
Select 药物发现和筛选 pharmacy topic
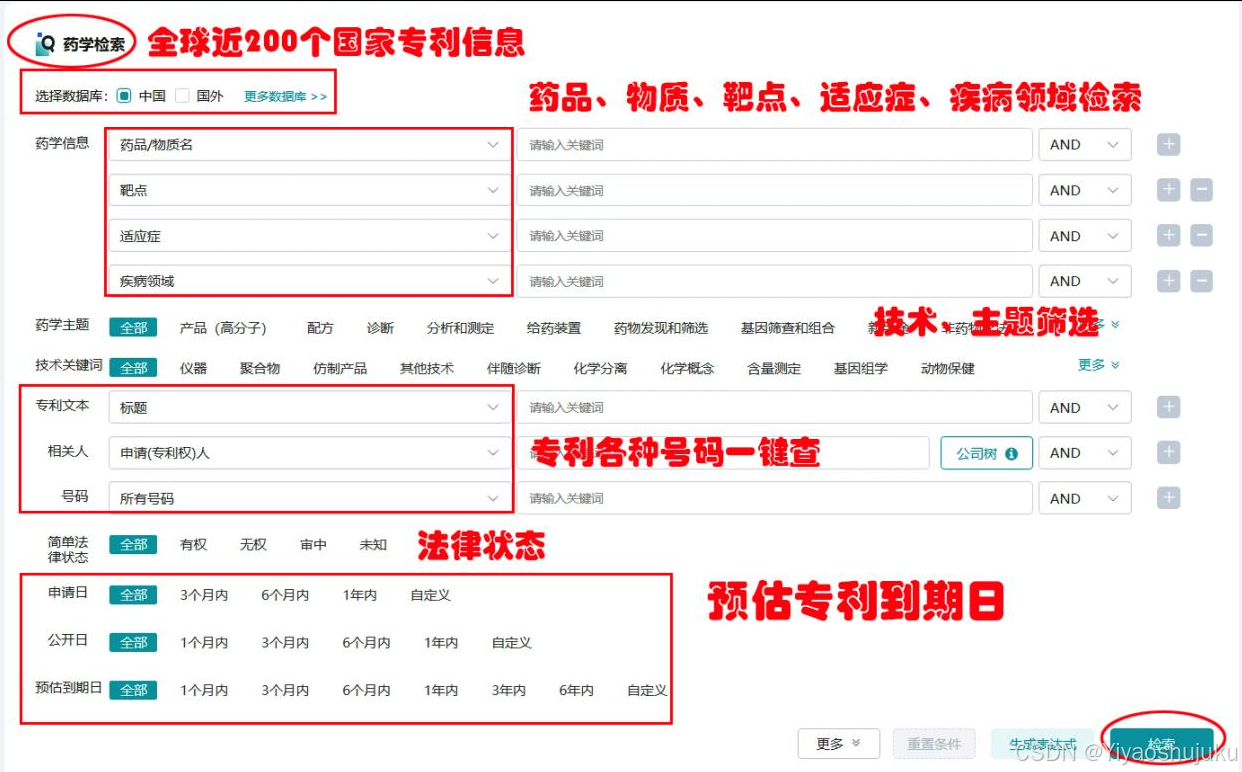(660, 328)
